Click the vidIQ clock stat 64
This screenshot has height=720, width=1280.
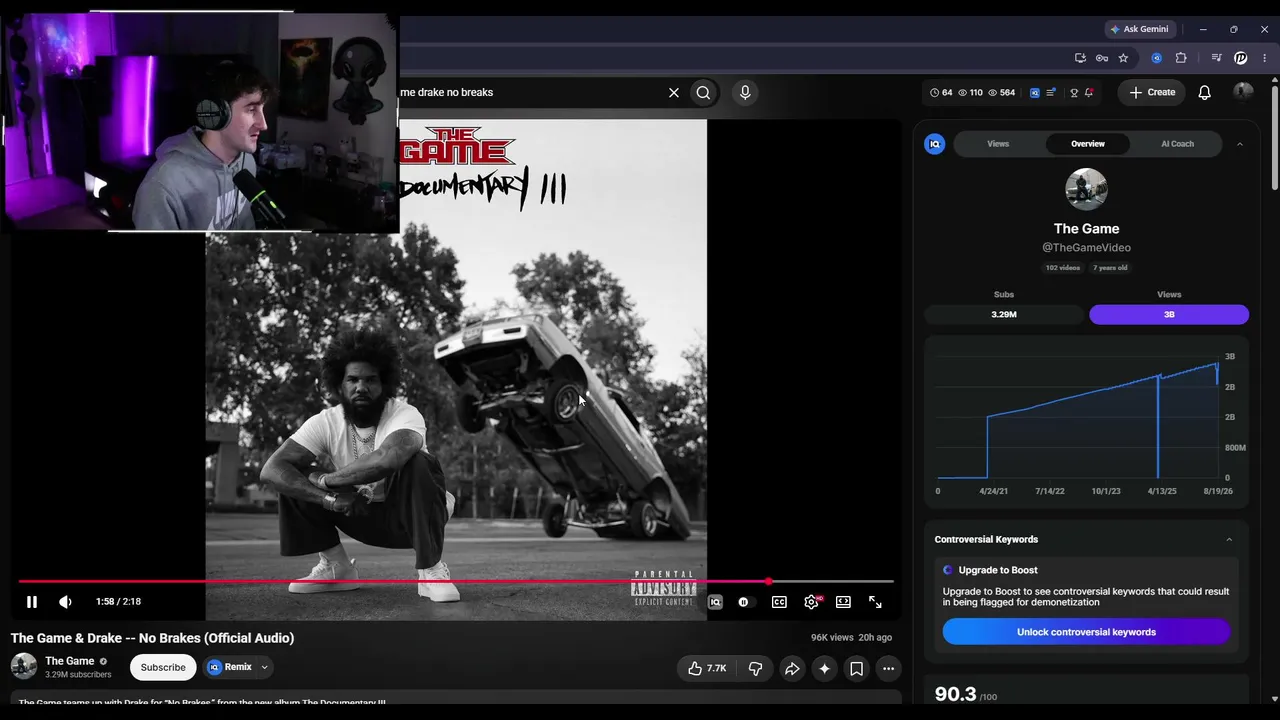(941, 92)
